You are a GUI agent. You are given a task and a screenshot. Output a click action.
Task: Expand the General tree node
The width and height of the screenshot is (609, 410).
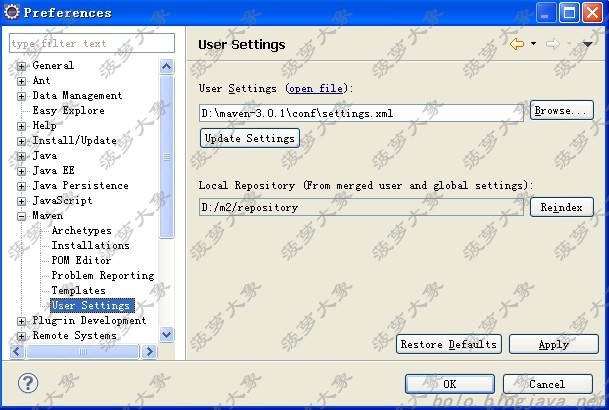pos(21,66)
